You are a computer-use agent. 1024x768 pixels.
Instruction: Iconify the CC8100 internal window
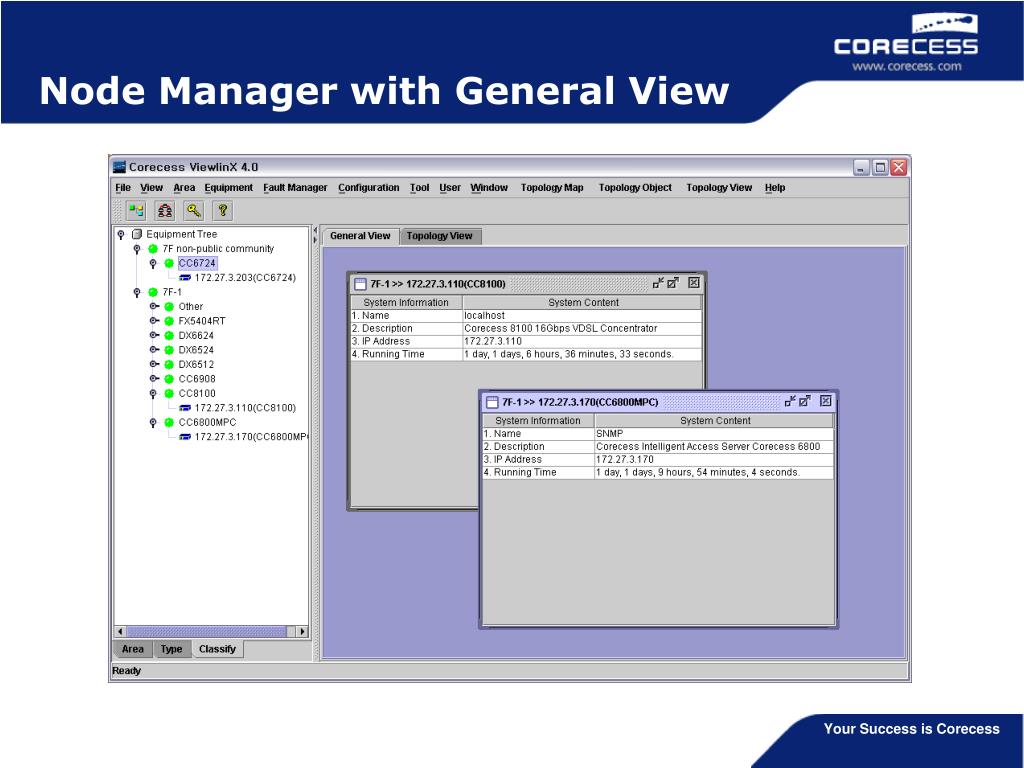(x=658, y=283)
